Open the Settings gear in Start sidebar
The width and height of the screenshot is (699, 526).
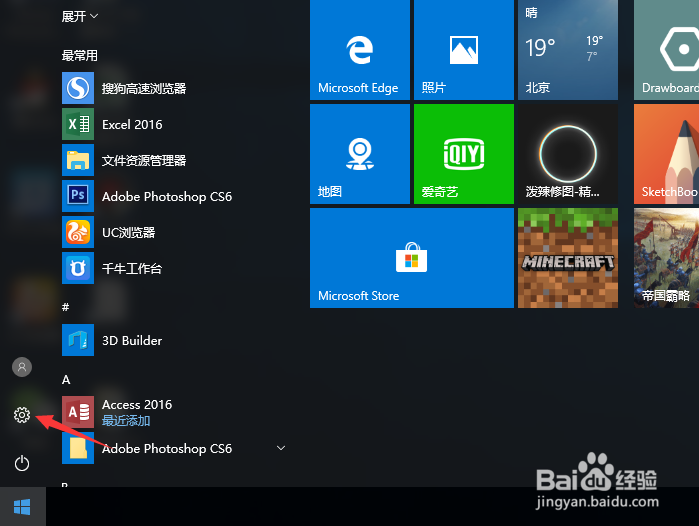point(22,415)
